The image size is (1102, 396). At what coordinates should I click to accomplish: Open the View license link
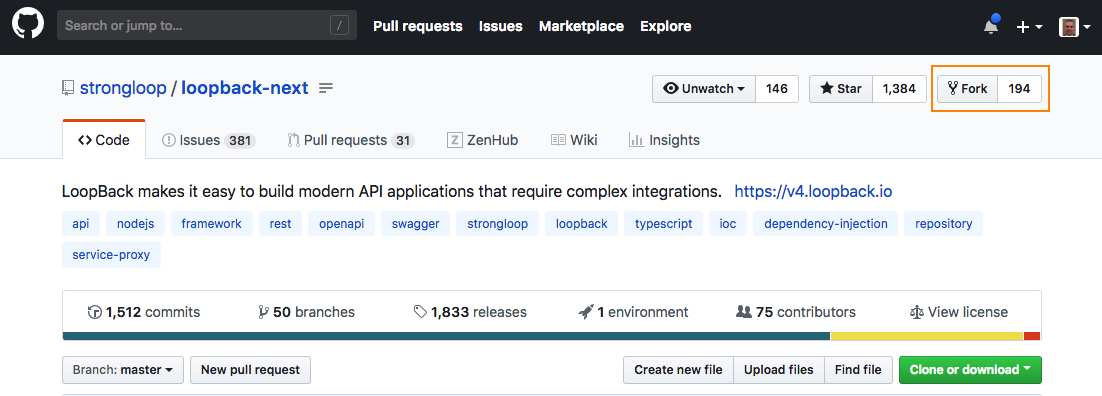pos(959,312)
